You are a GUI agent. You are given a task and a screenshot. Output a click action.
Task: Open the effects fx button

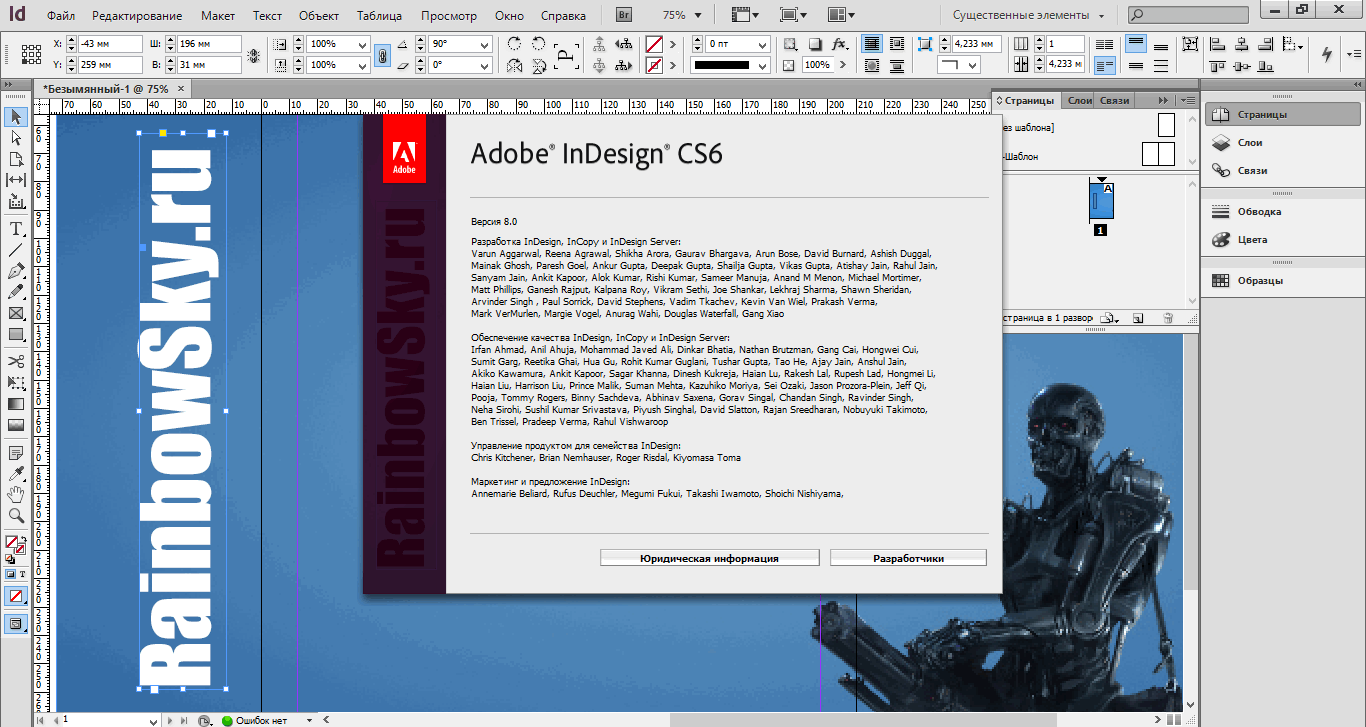tap(840, 44)
